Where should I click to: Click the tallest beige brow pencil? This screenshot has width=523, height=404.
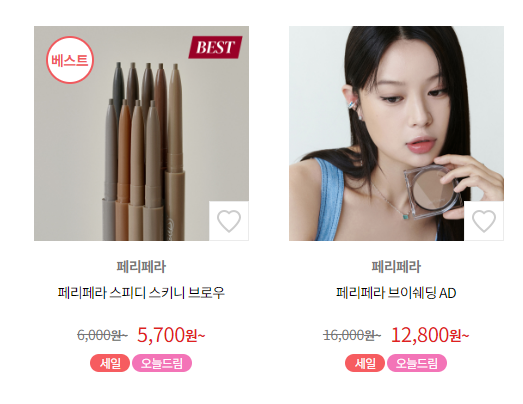(175, 152)
